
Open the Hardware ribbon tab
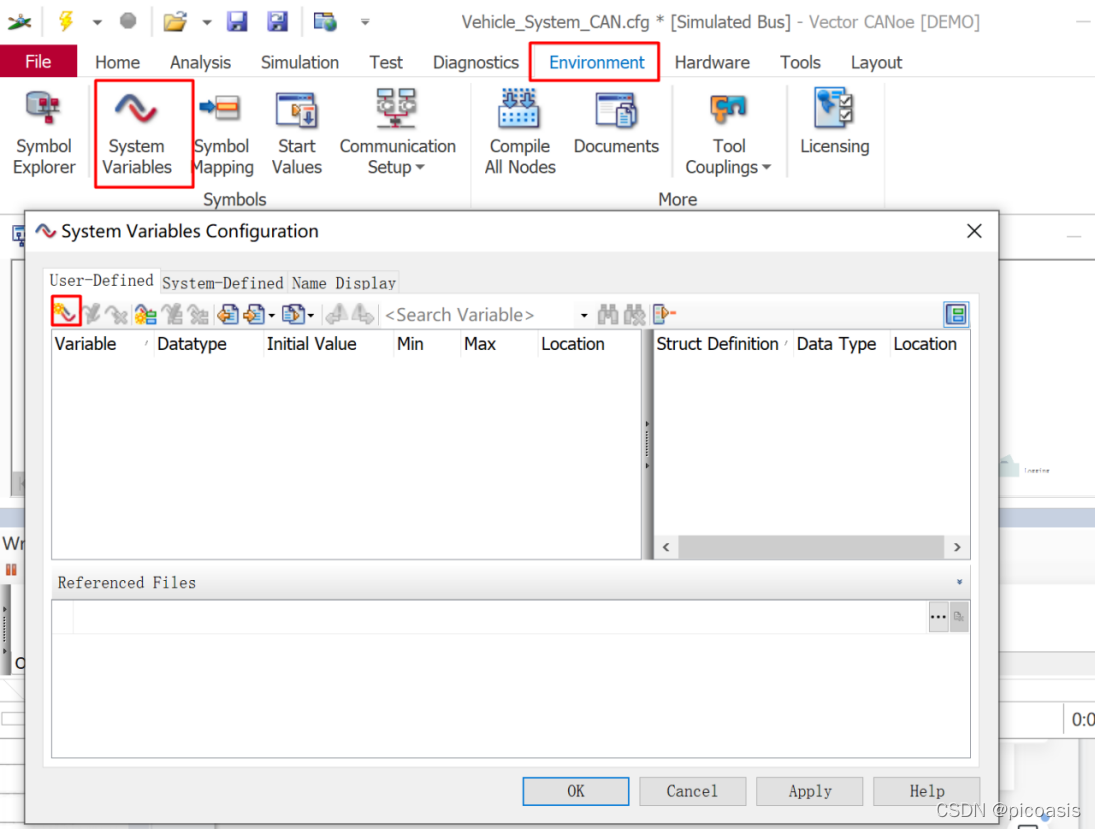point(712,62)
